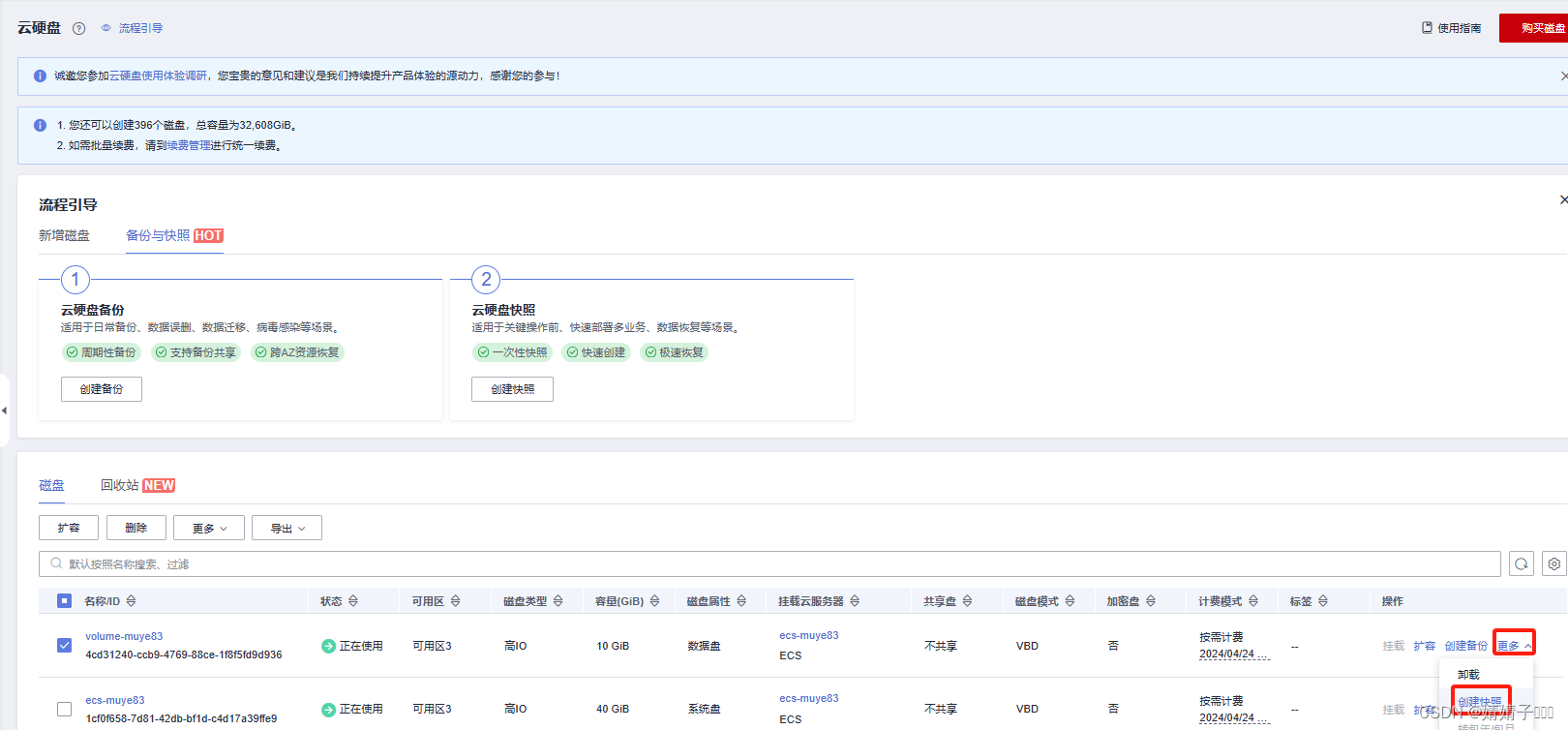
Task: Open the 流程引导 link at top
Action: [x=140, y=28]
